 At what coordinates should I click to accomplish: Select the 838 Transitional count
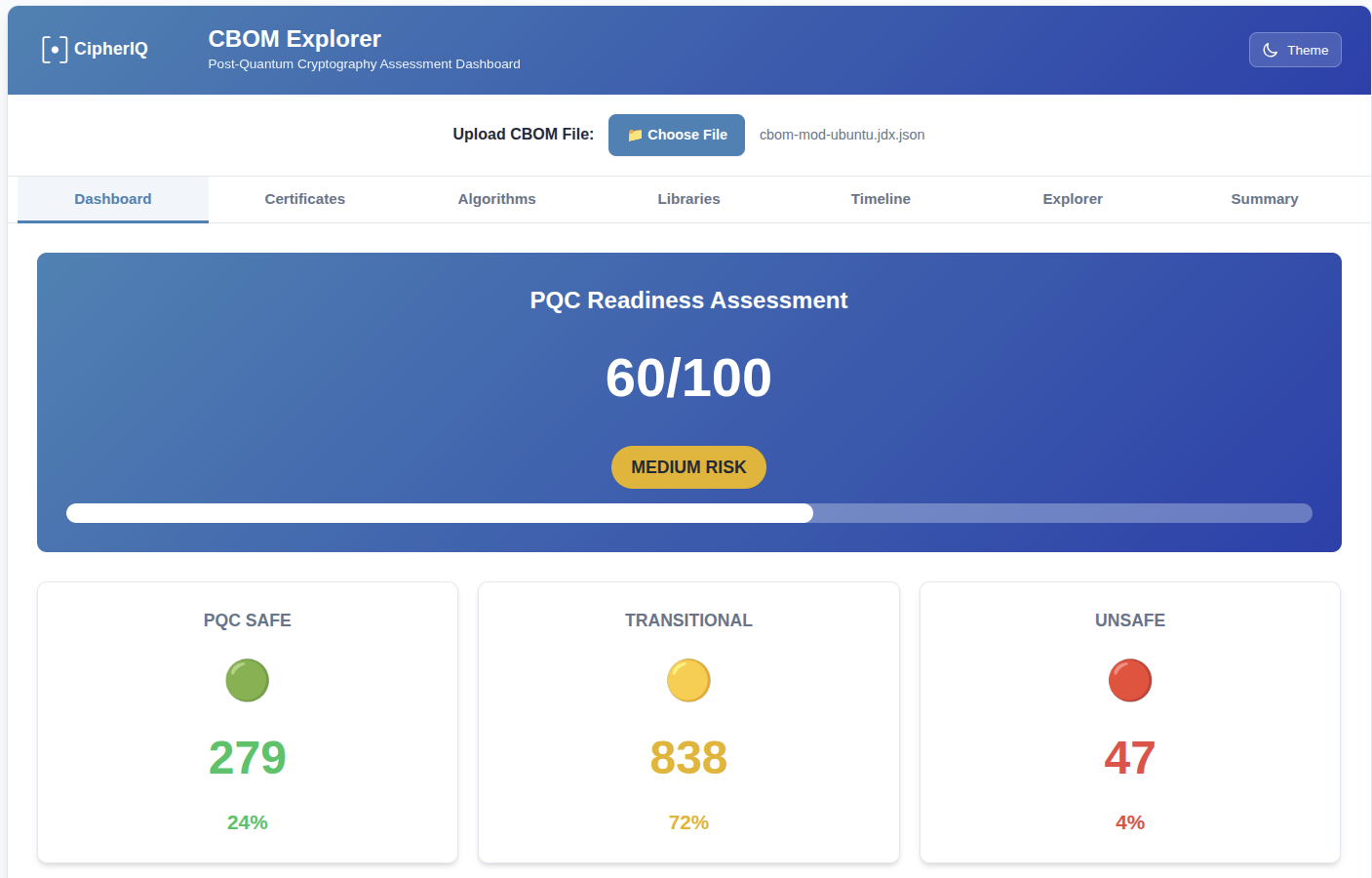(688, 758)
